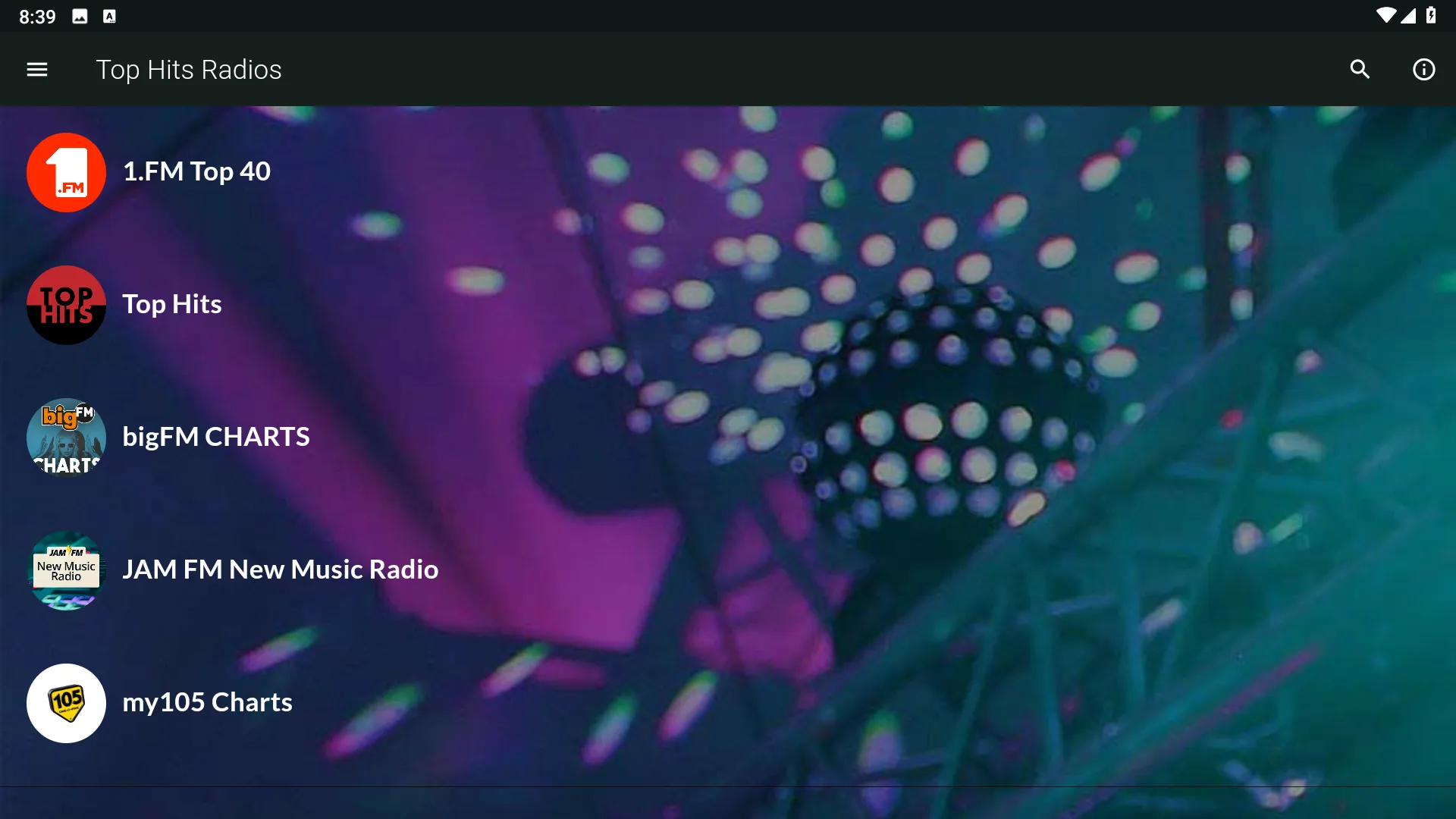Expand JAM FM New Music Radio entry
This screenshot has width=1456, height=819.
tap(280, 568)
